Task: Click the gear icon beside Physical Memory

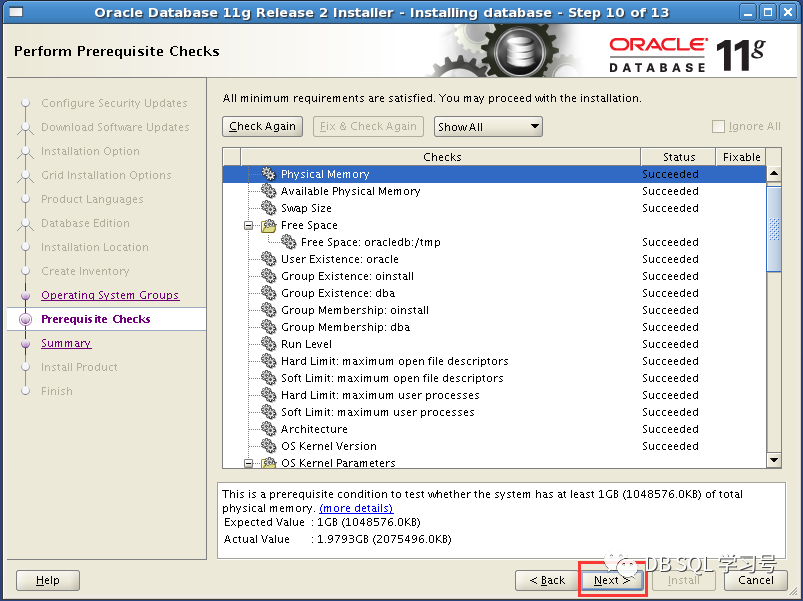Action: pos(268,174)
